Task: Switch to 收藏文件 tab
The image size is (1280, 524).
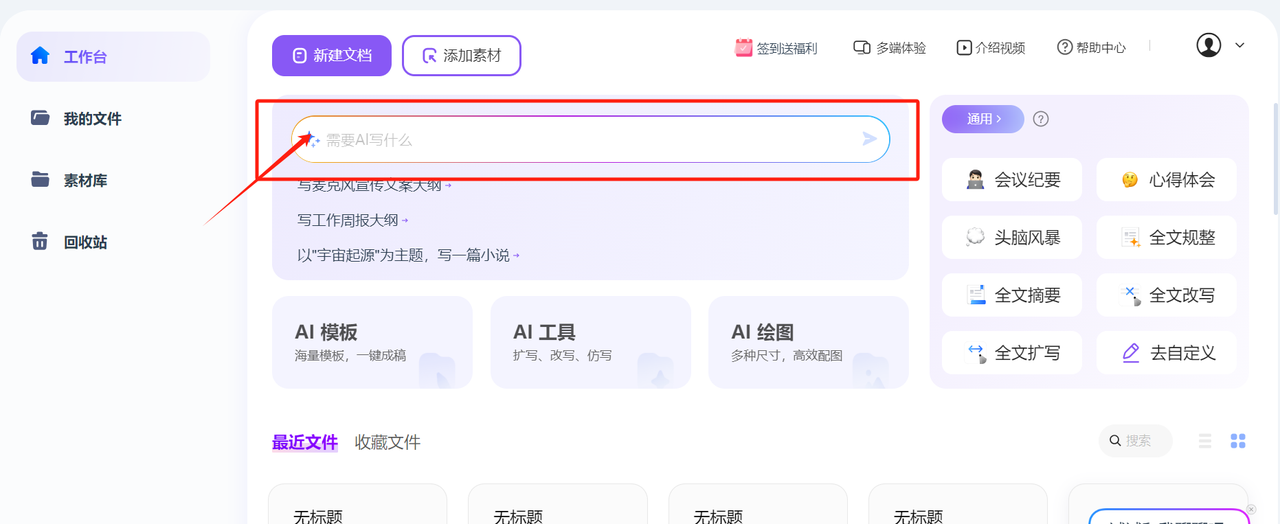Action: tap(387, 442)
